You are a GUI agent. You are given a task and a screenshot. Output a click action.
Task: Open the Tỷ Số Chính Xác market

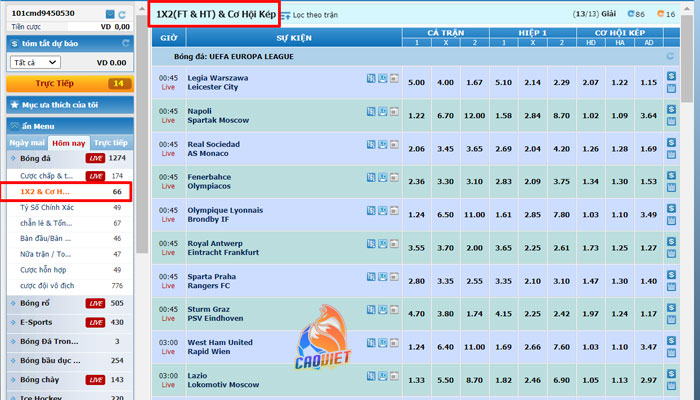pyautogui.click(x=70, y=208)
